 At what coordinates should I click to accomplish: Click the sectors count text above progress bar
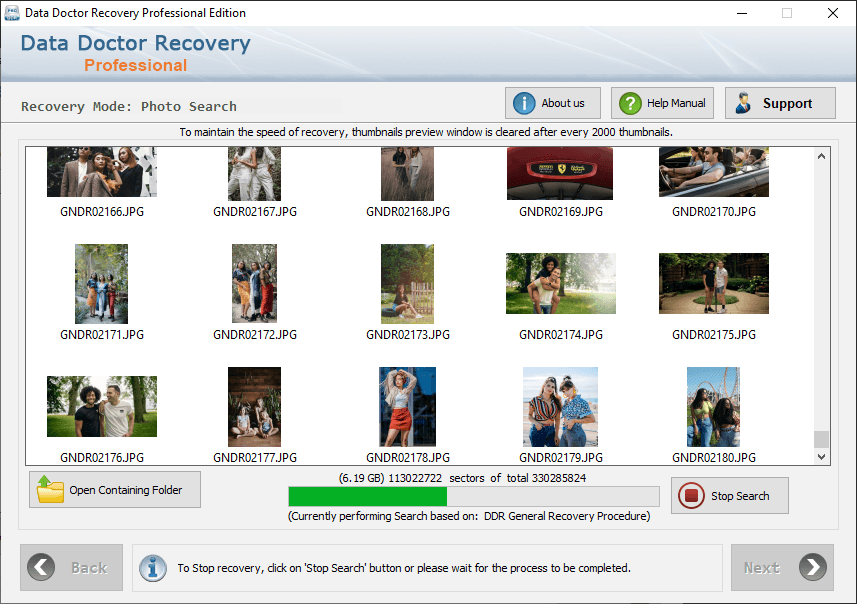[462, 478]
